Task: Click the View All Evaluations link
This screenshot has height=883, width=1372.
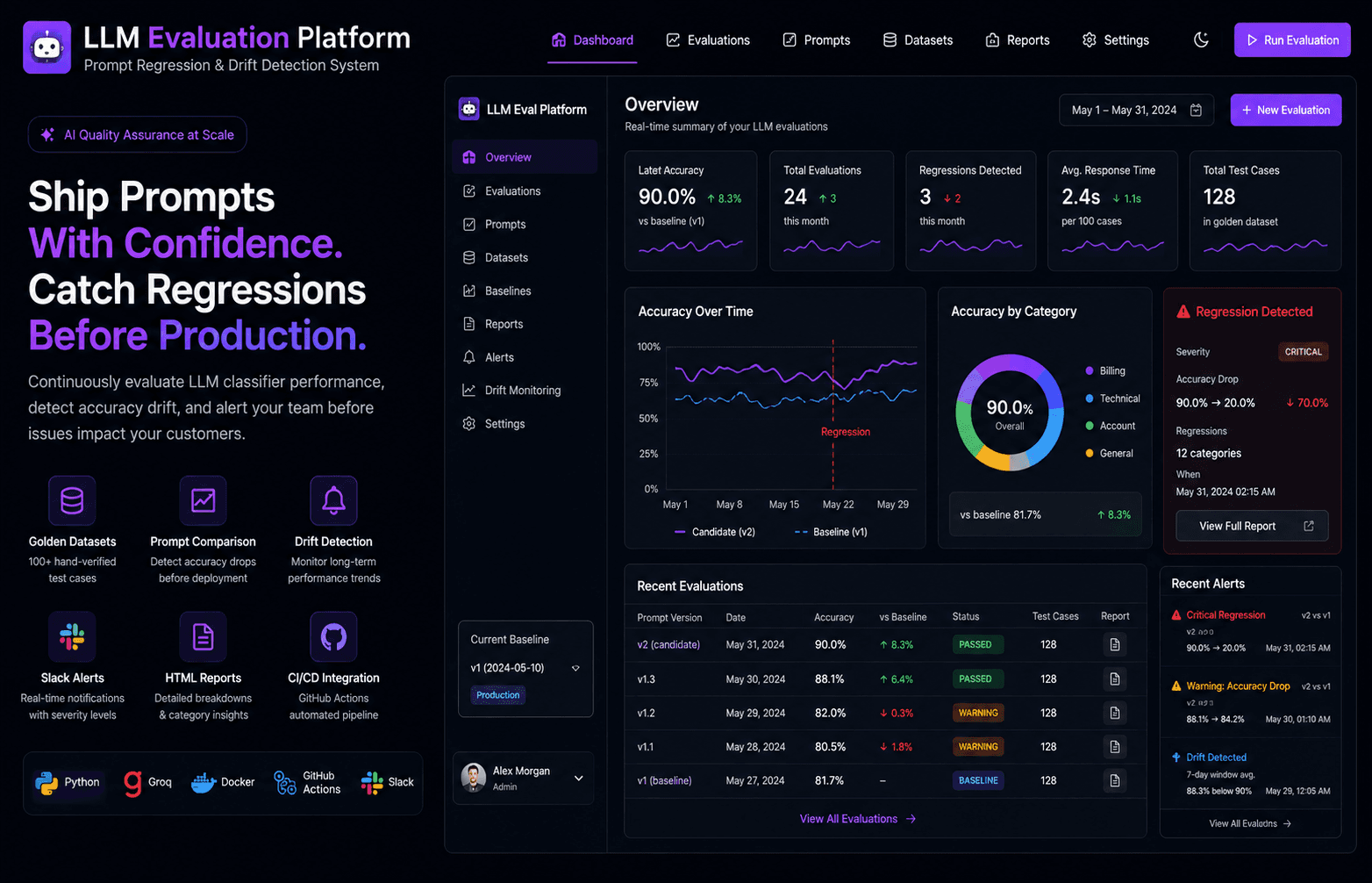Action: pyautogui.click(x=858, y=819)
